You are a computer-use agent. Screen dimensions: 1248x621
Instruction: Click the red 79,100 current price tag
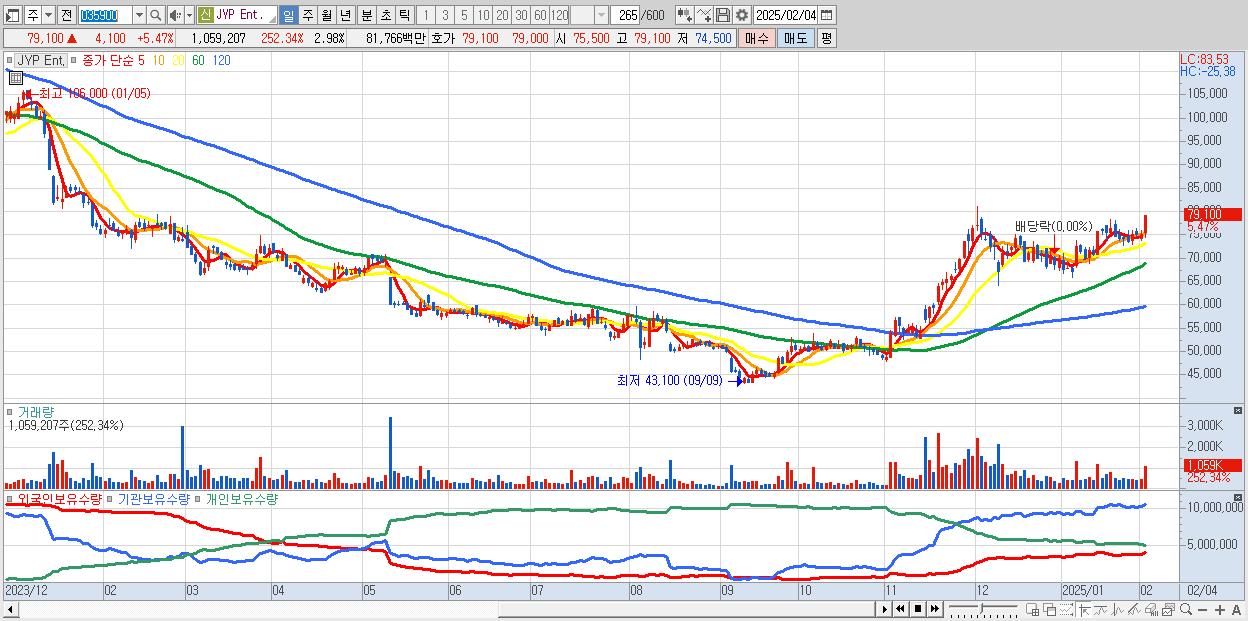click(1211, 214)
